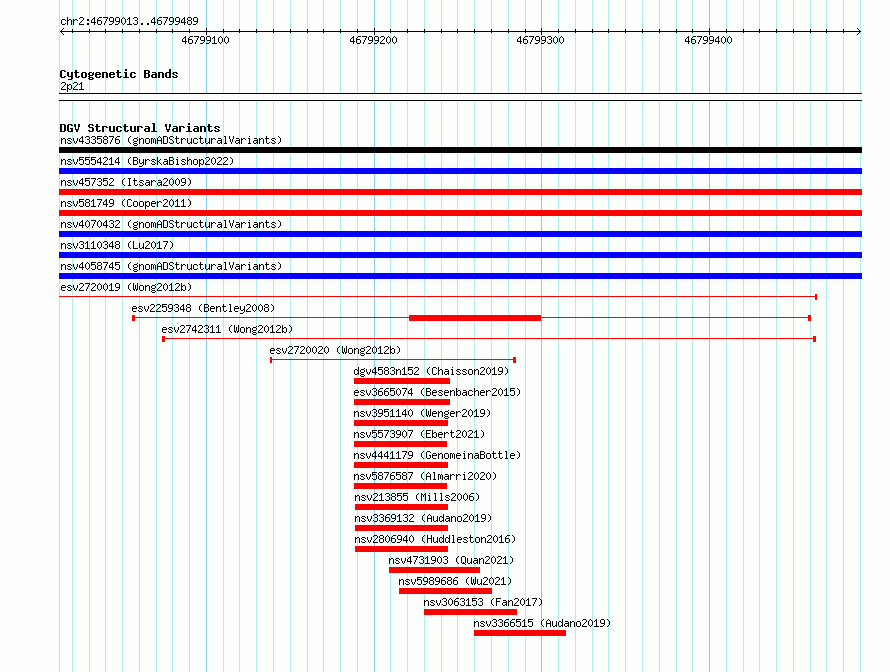Open nsv5989686 Wu2021 variant label
The height and width of the screenshot is (672, 890).
coord(455,581)
